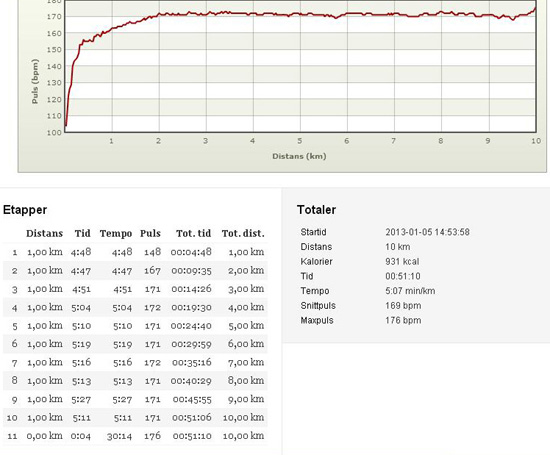Select lap 11 total time 00:51:10
This screenshot has width=550, height=455.
(192, 436)
